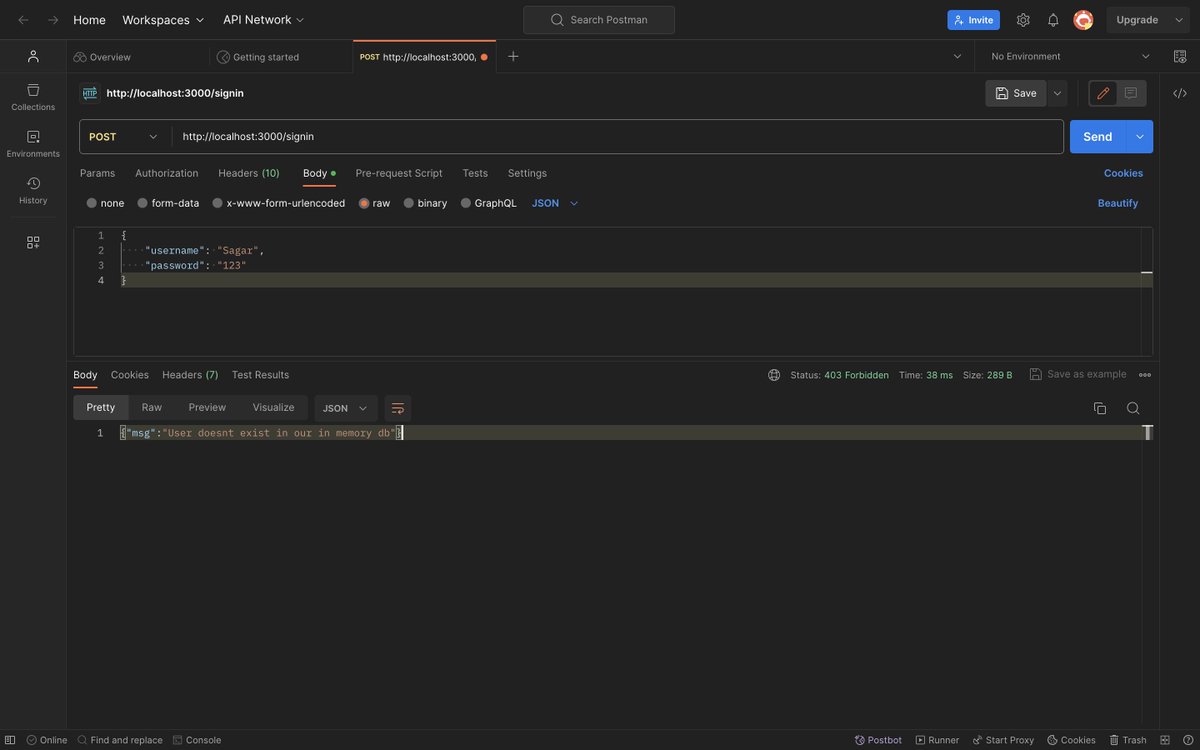Open the help icon in the status bar
1200x750 pixels.
[x=1188, y=740]
